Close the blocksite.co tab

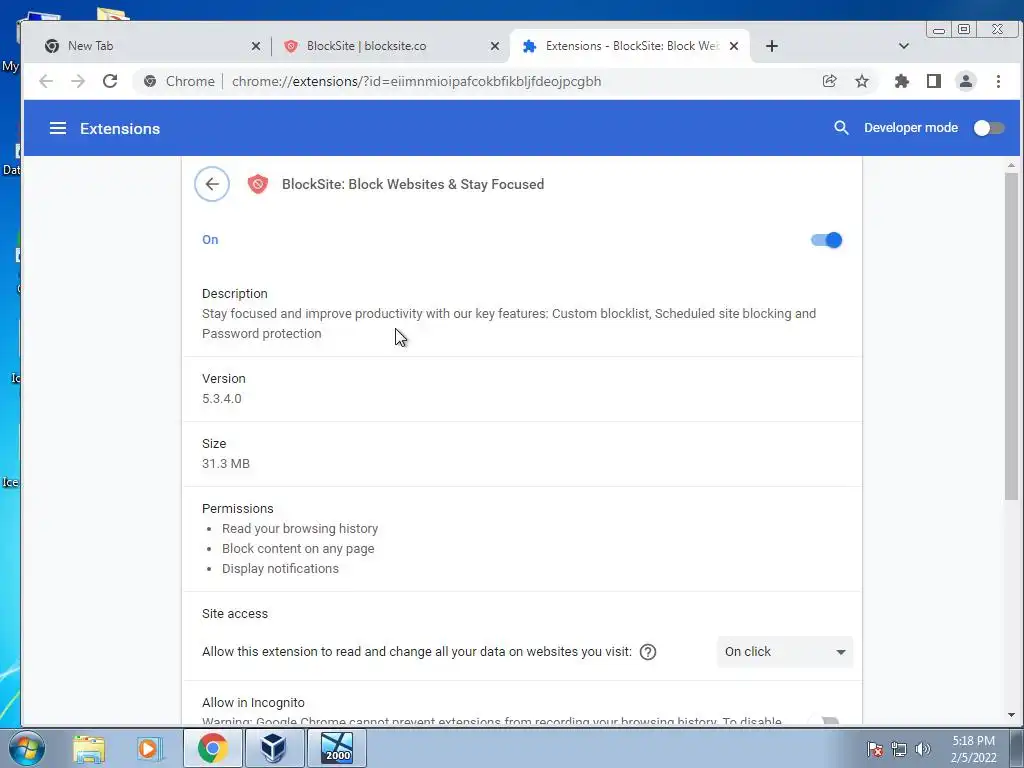[495, 46]
